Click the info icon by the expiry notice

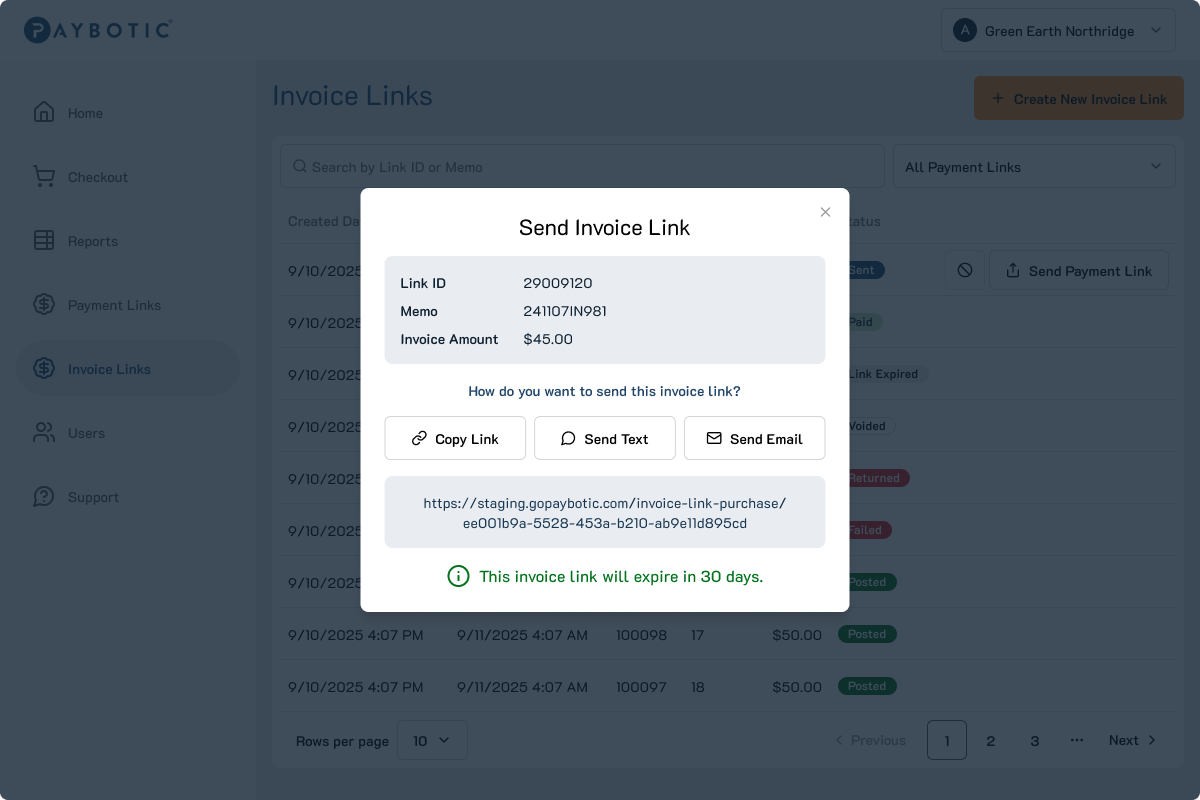click(458, 576)
